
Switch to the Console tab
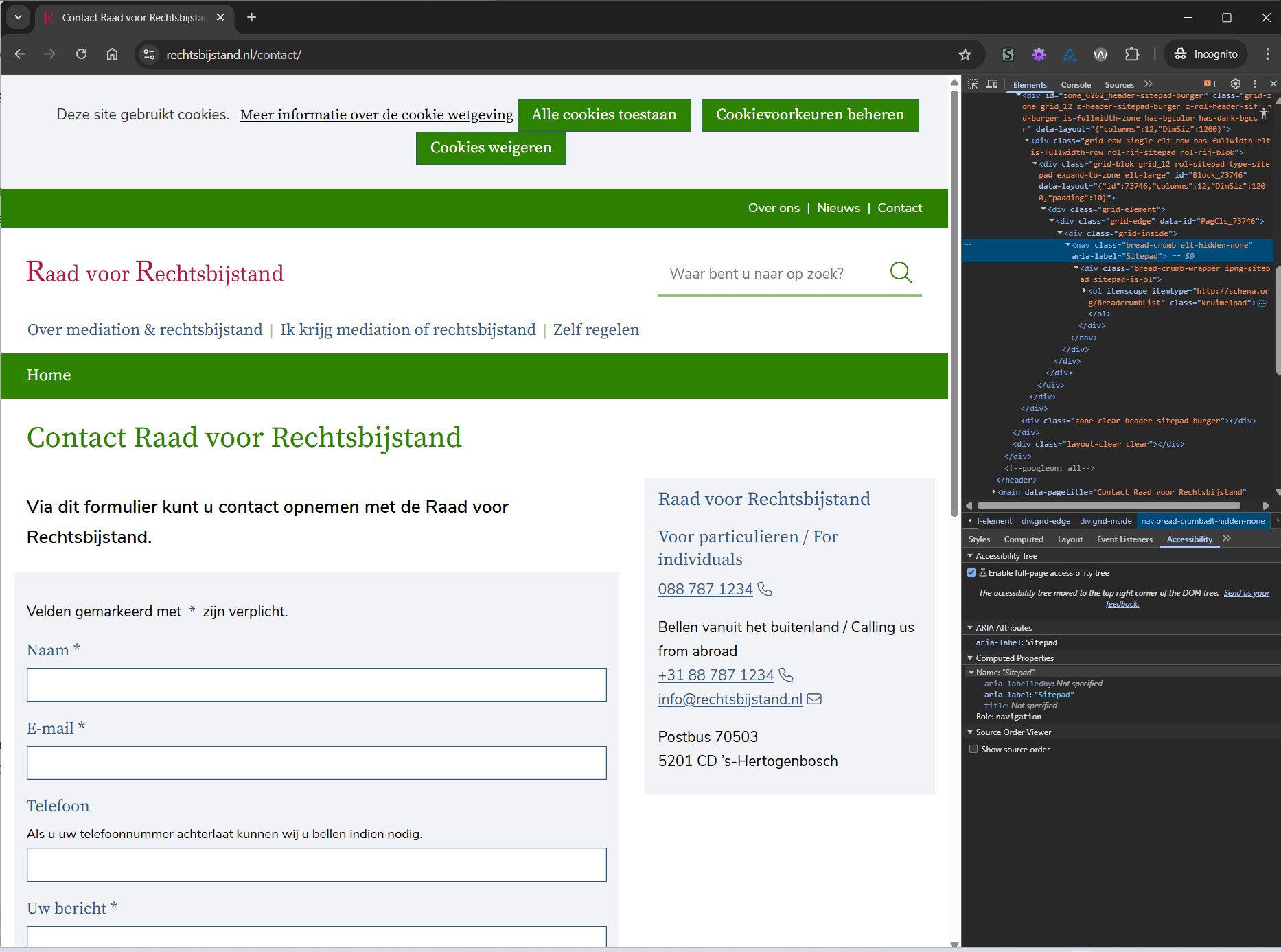click(x=1076, y=85)
